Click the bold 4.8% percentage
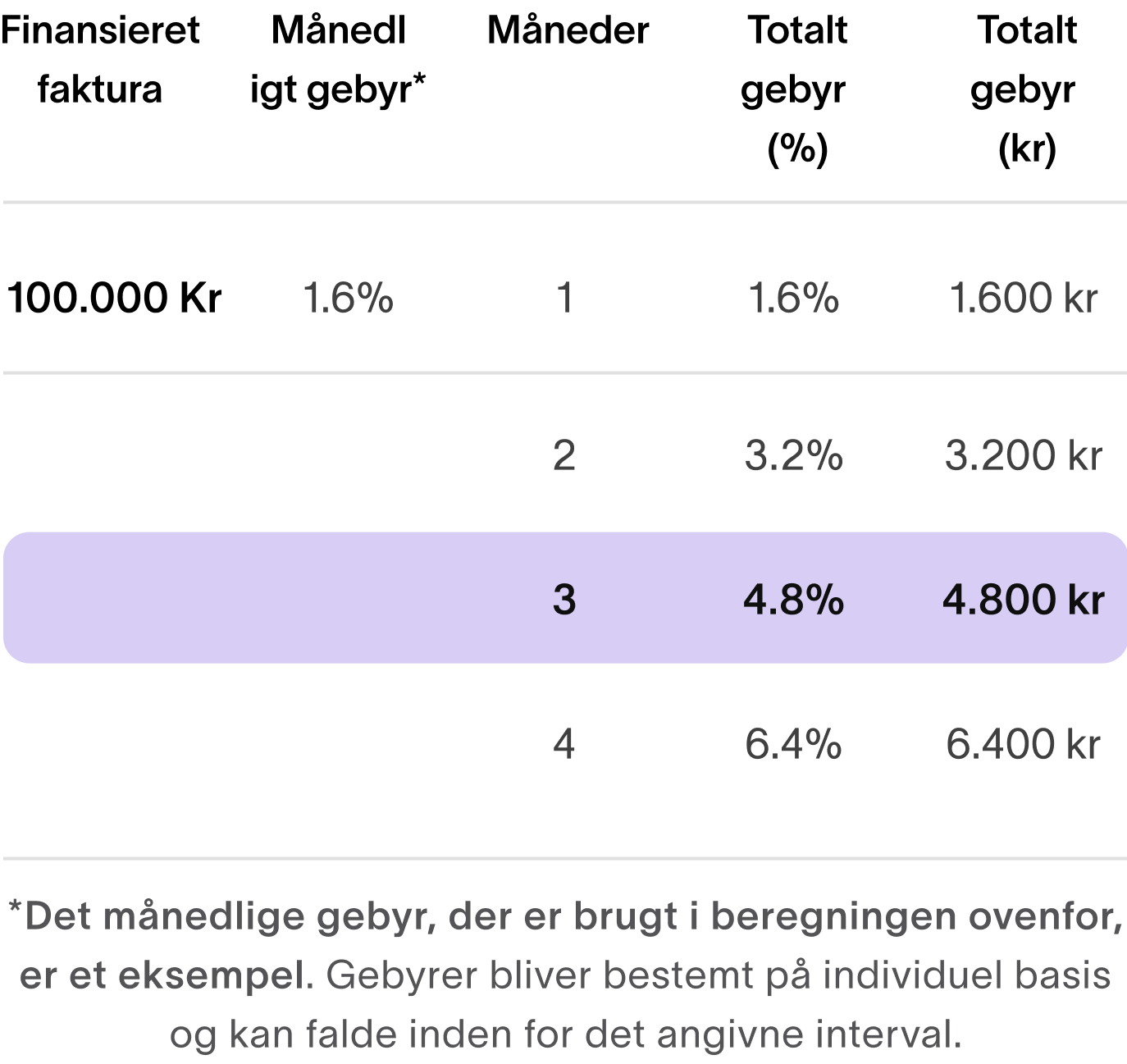 pyautogui.click(x=793, y=600)
